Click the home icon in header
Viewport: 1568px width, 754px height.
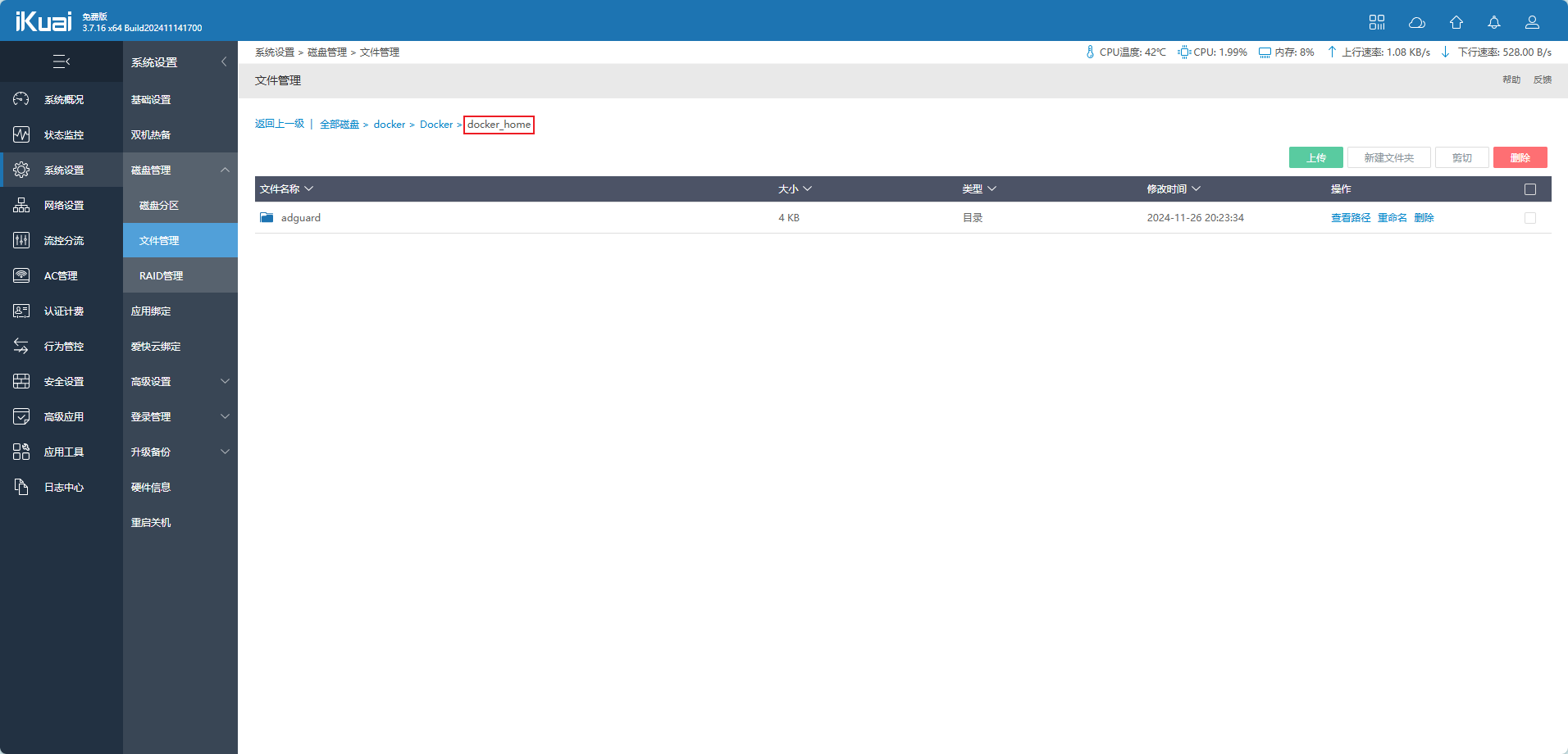click(1456, 22)
